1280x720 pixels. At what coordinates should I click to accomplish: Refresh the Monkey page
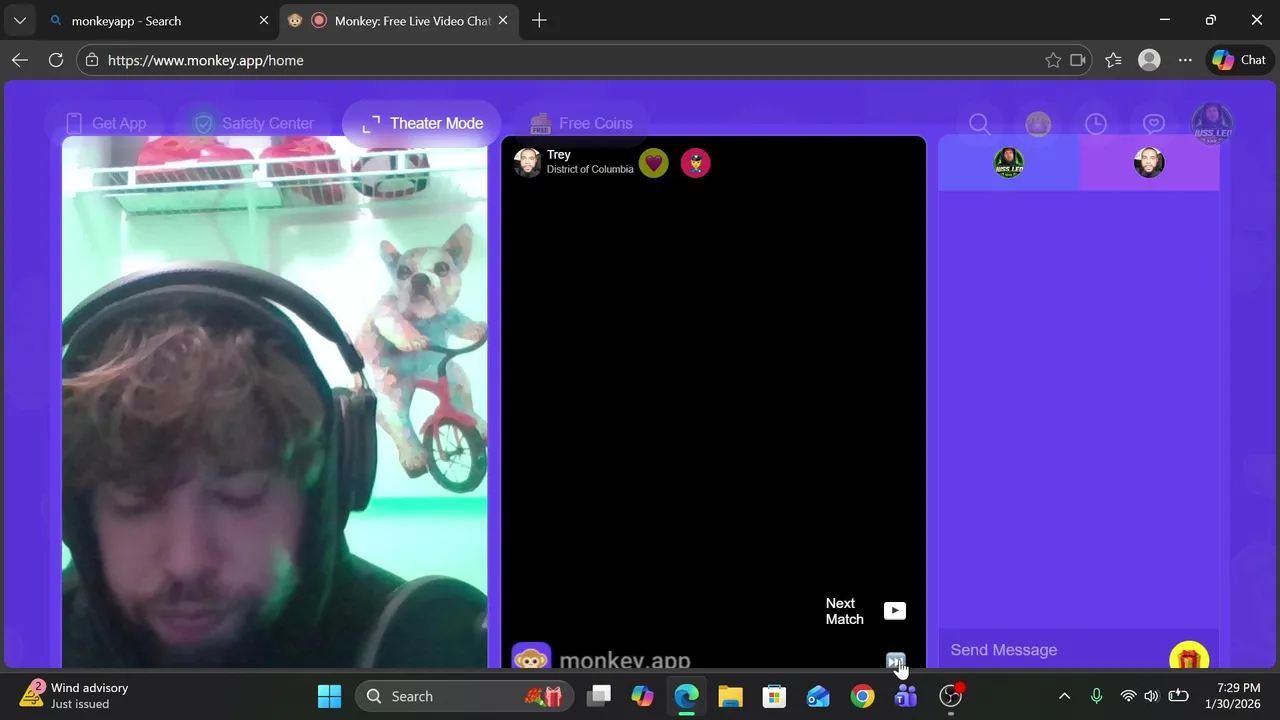(56, 60)
